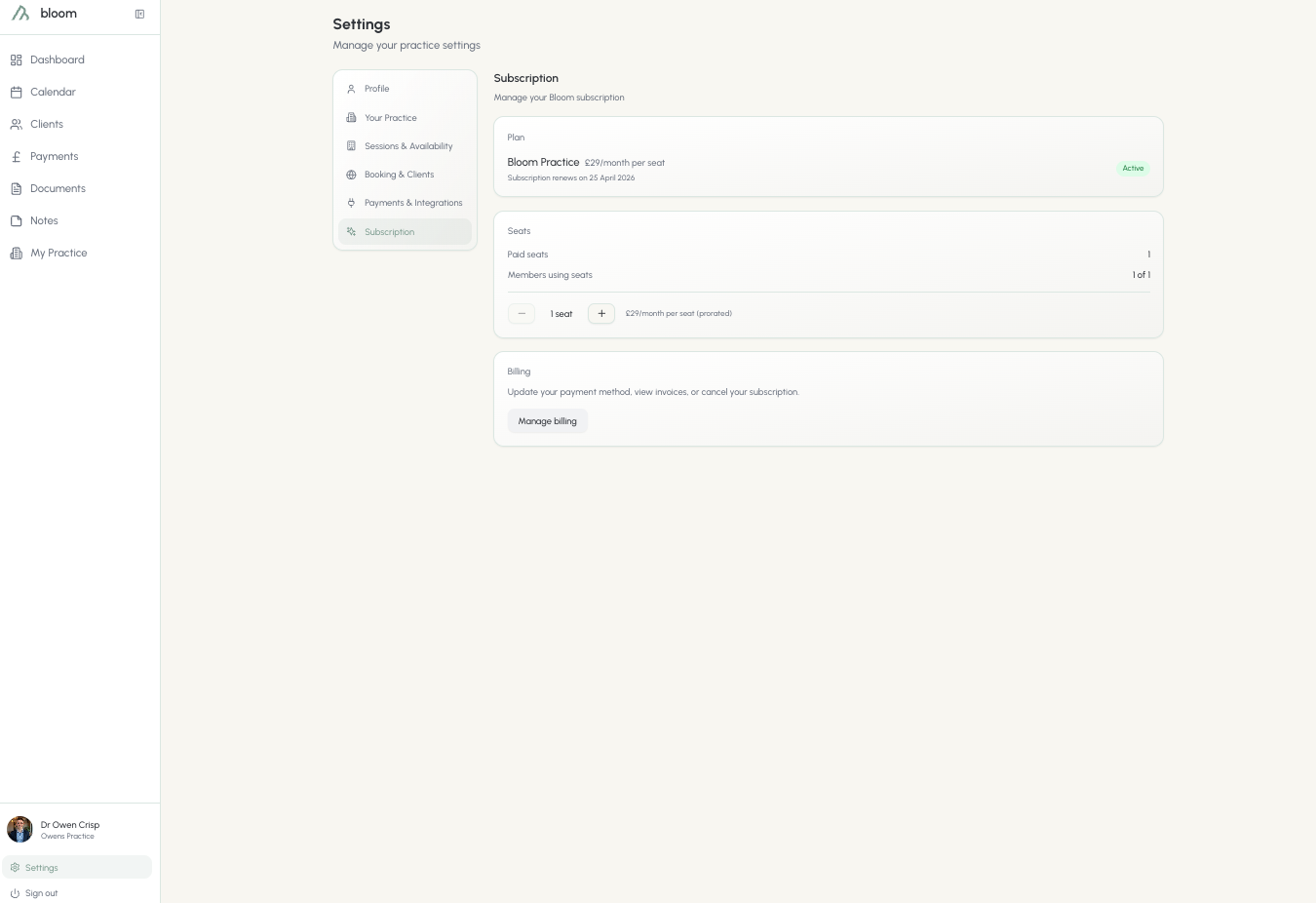
Task: Click the Profile person icon
Action: click(351, 89)
